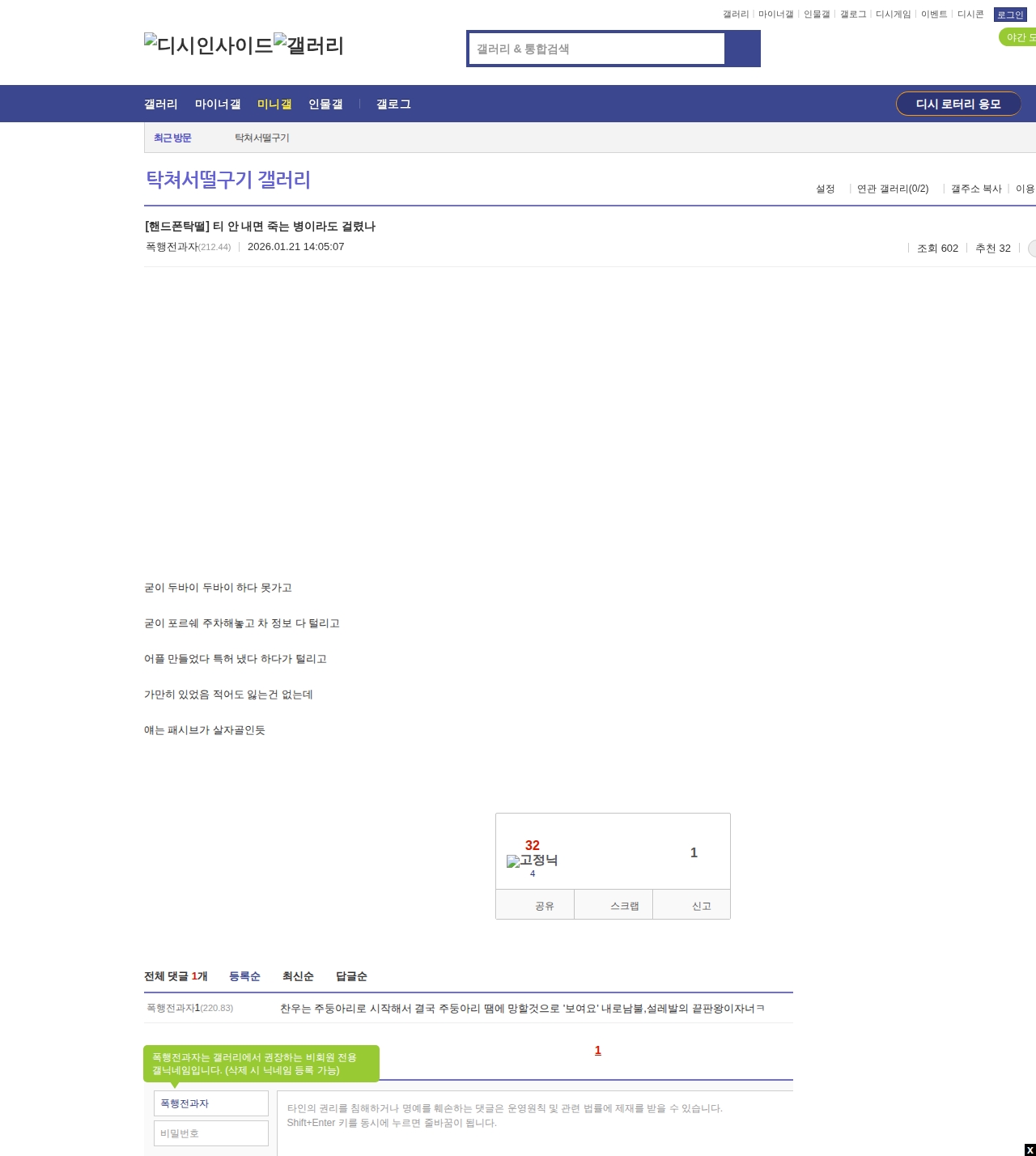Screen dimensions: 1036x1156
Task: Click the 신고 button
Action: coord(692,905)
